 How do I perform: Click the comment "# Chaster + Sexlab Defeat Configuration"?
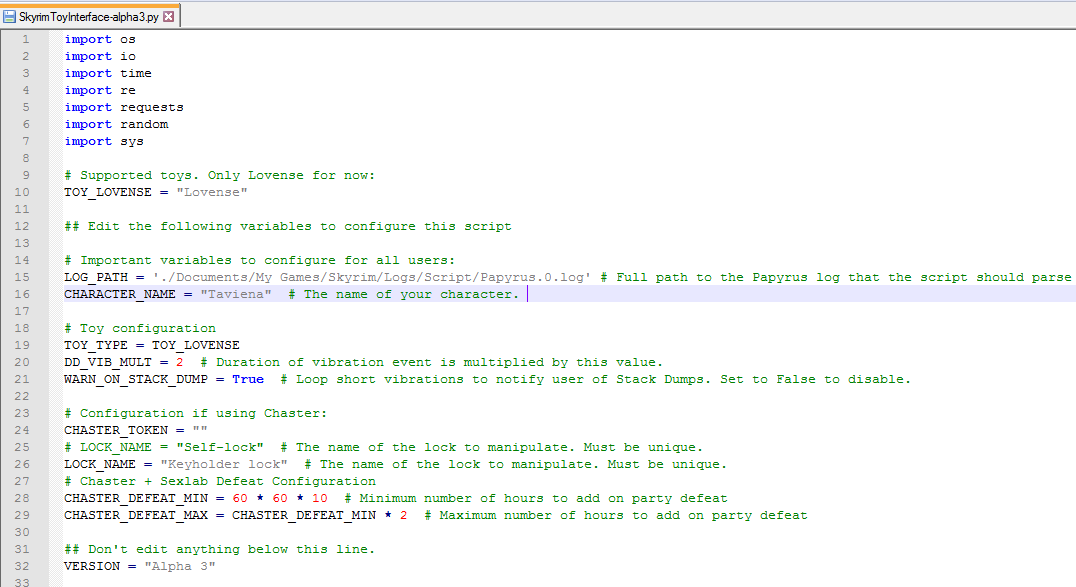(x=220, y=481)
